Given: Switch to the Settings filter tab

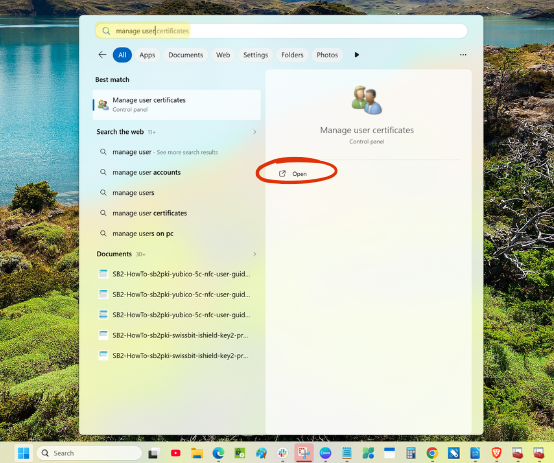Looking at the screenshot, I should (255, 55).
